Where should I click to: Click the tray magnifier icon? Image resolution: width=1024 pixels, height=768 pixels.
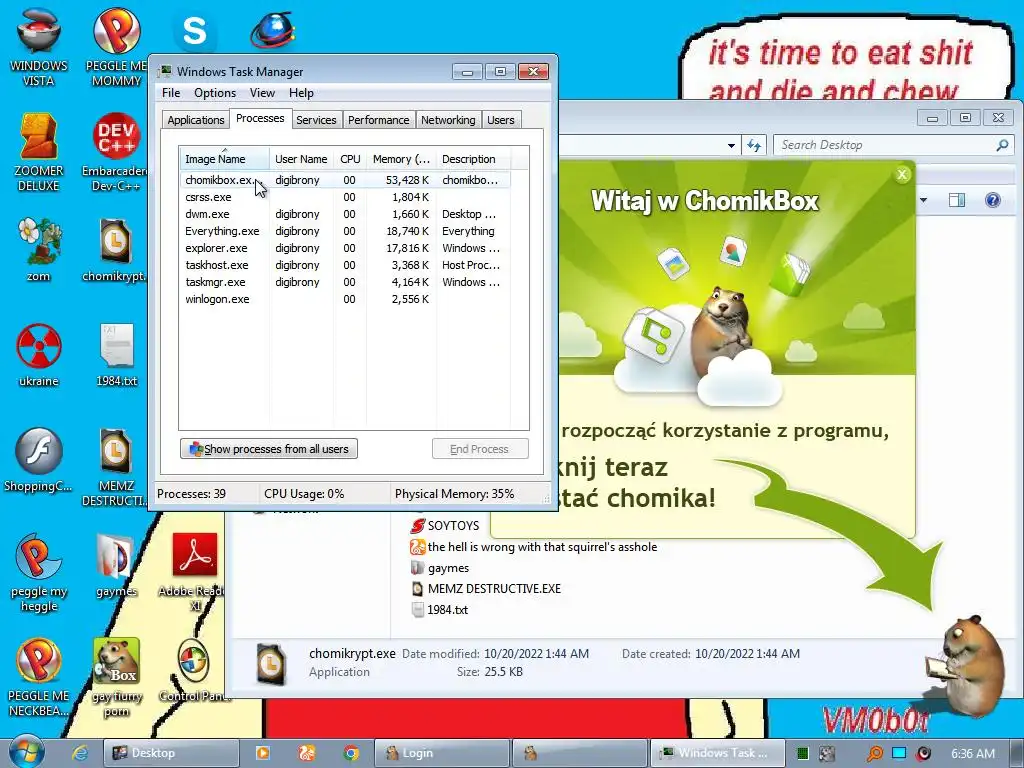point(874,753)
